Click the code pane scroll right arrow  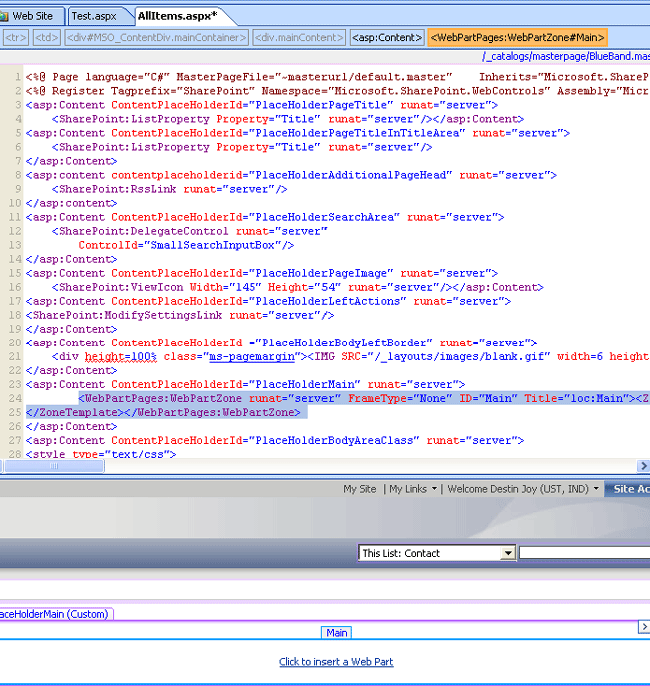pyautogui.click(x=643, y=466)
